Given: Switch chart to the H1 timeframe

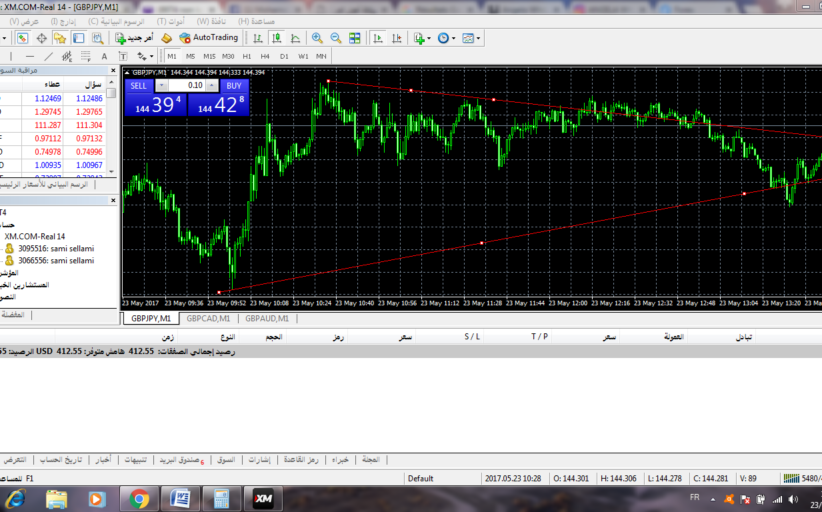Looking at the screenshot, I should coord(247,56).
